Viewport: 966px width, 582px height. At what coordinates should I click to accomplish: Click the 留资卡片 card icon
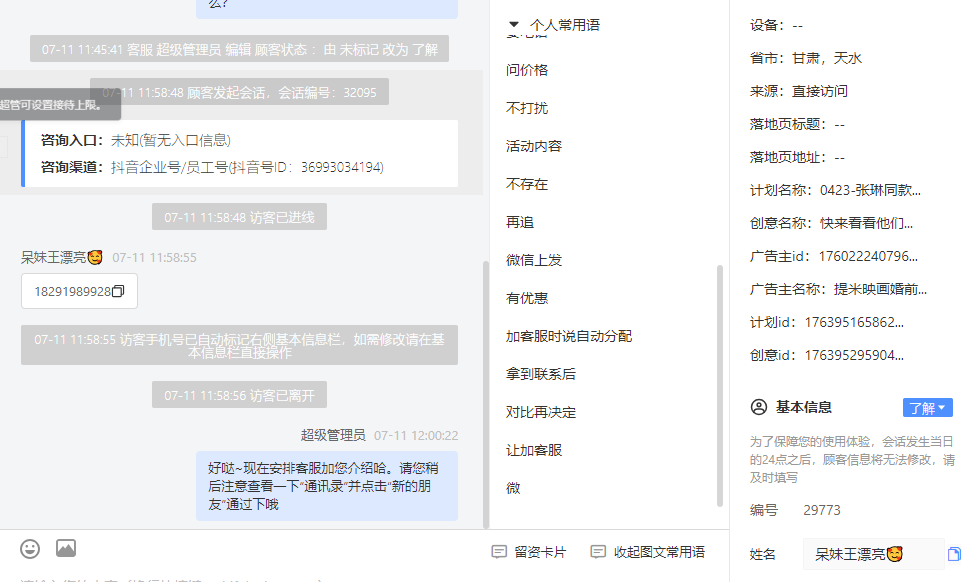pos(499,552)
